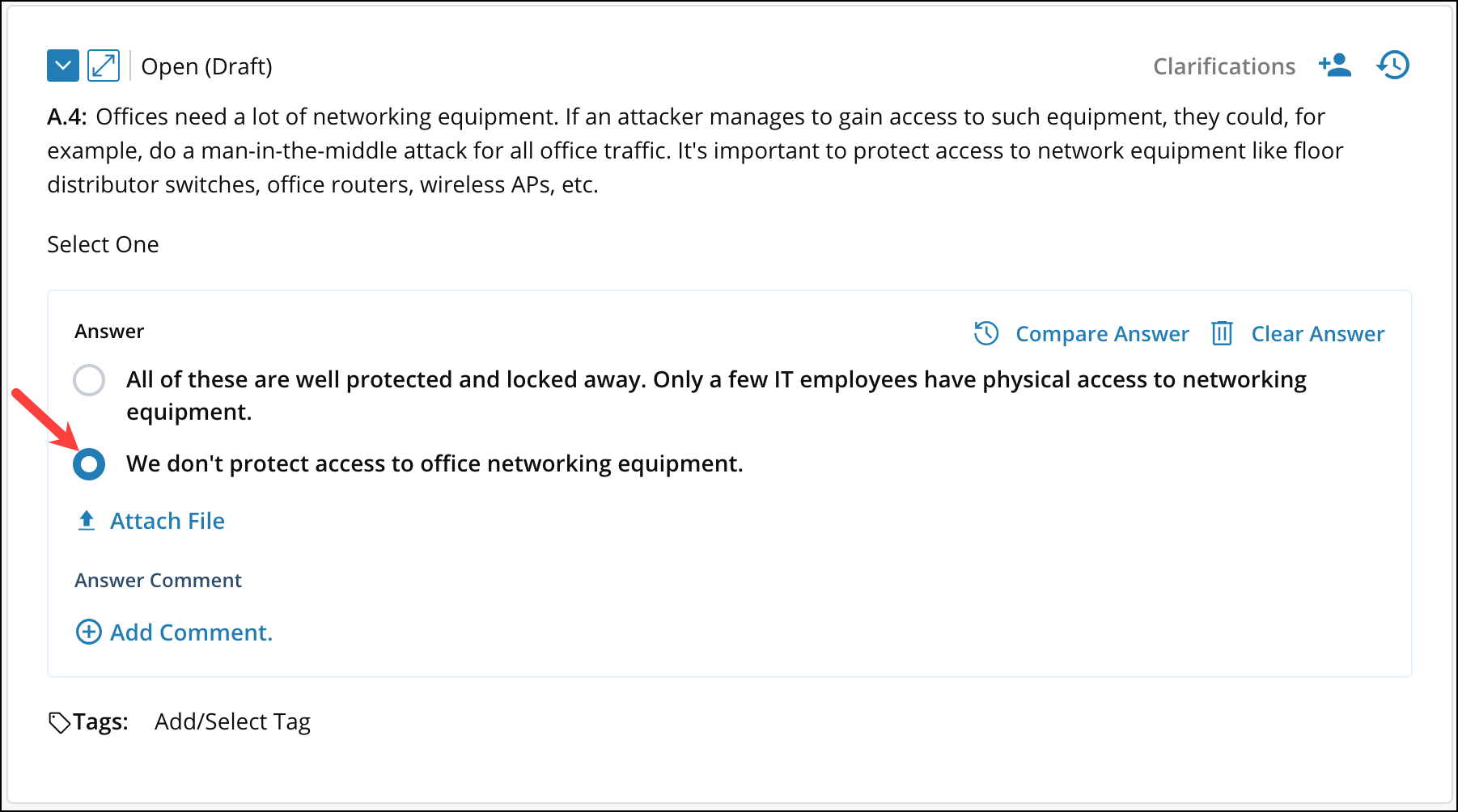Open the Clarifications tab
This screenshot has height=812, width=1458.
tap(1223, 66)
